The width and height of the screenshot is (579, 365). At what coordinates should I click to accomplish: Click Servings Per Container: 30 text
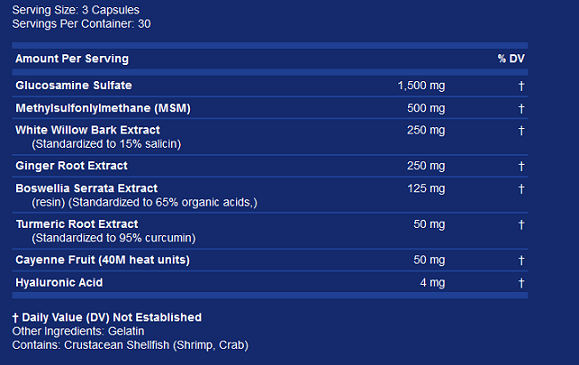pyautogui.click(x=81, y=24)
